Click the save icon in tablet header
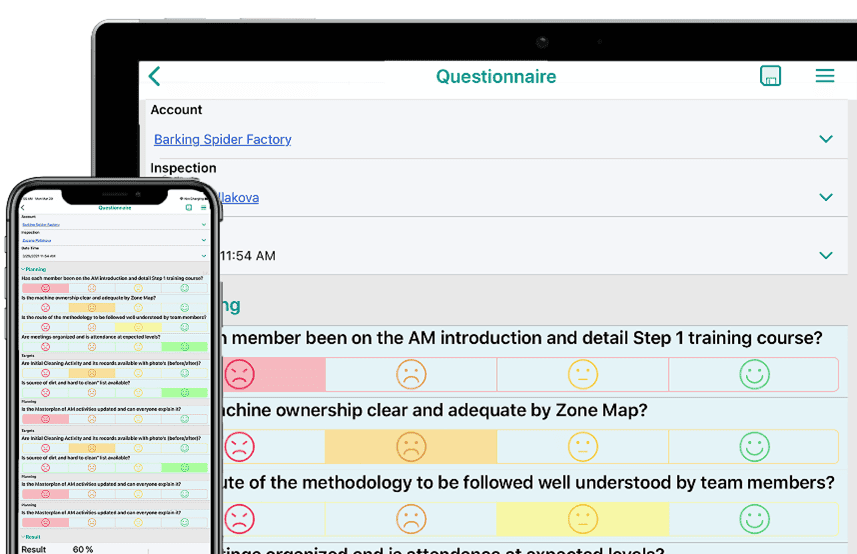This screenshot has height=554, width=857. tap(770, 76)
